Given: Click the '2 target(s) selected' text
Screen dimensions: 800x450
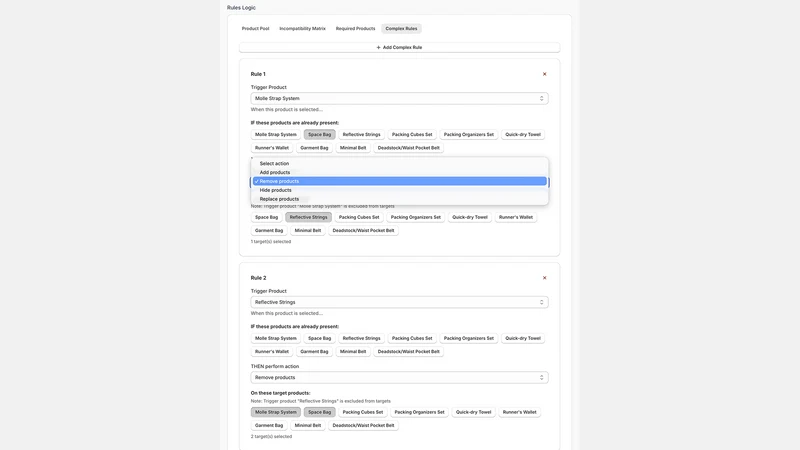Looking at the screenshot, I should [x=271, y=437].
